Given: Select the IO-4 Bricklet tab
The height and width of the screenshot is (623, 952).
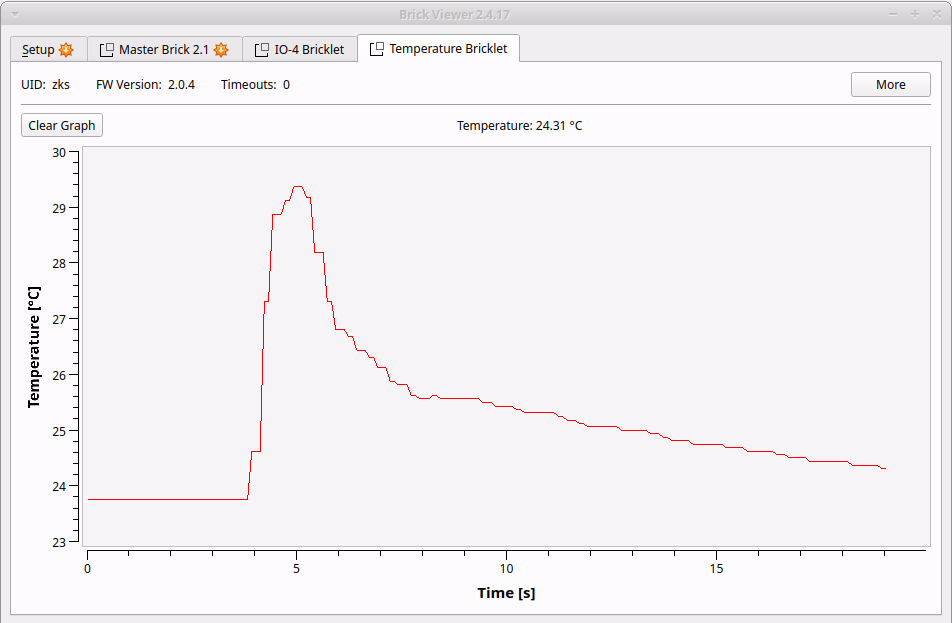Looking at the screenshot, I should (309, 49).
